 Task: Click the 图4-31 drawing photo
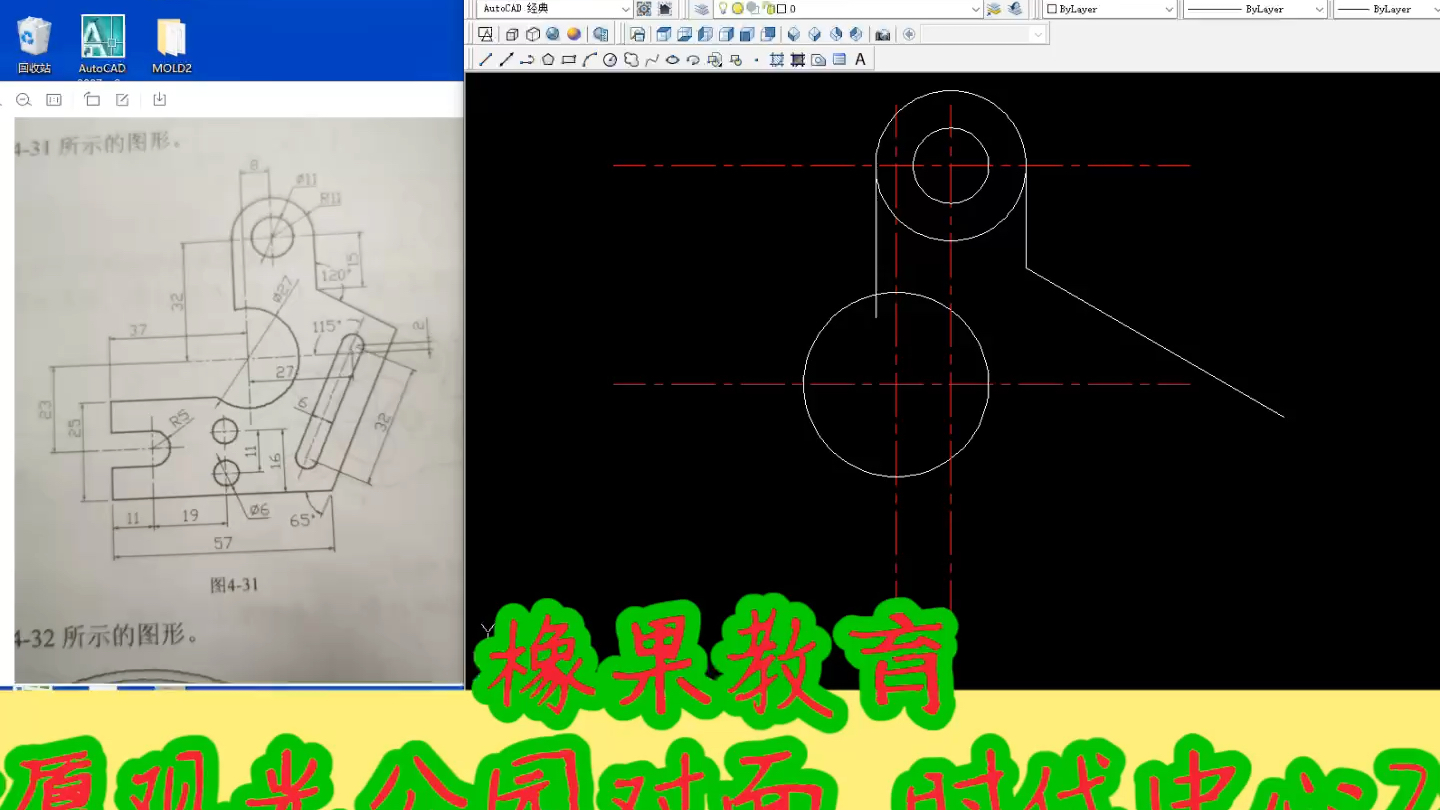238,400
